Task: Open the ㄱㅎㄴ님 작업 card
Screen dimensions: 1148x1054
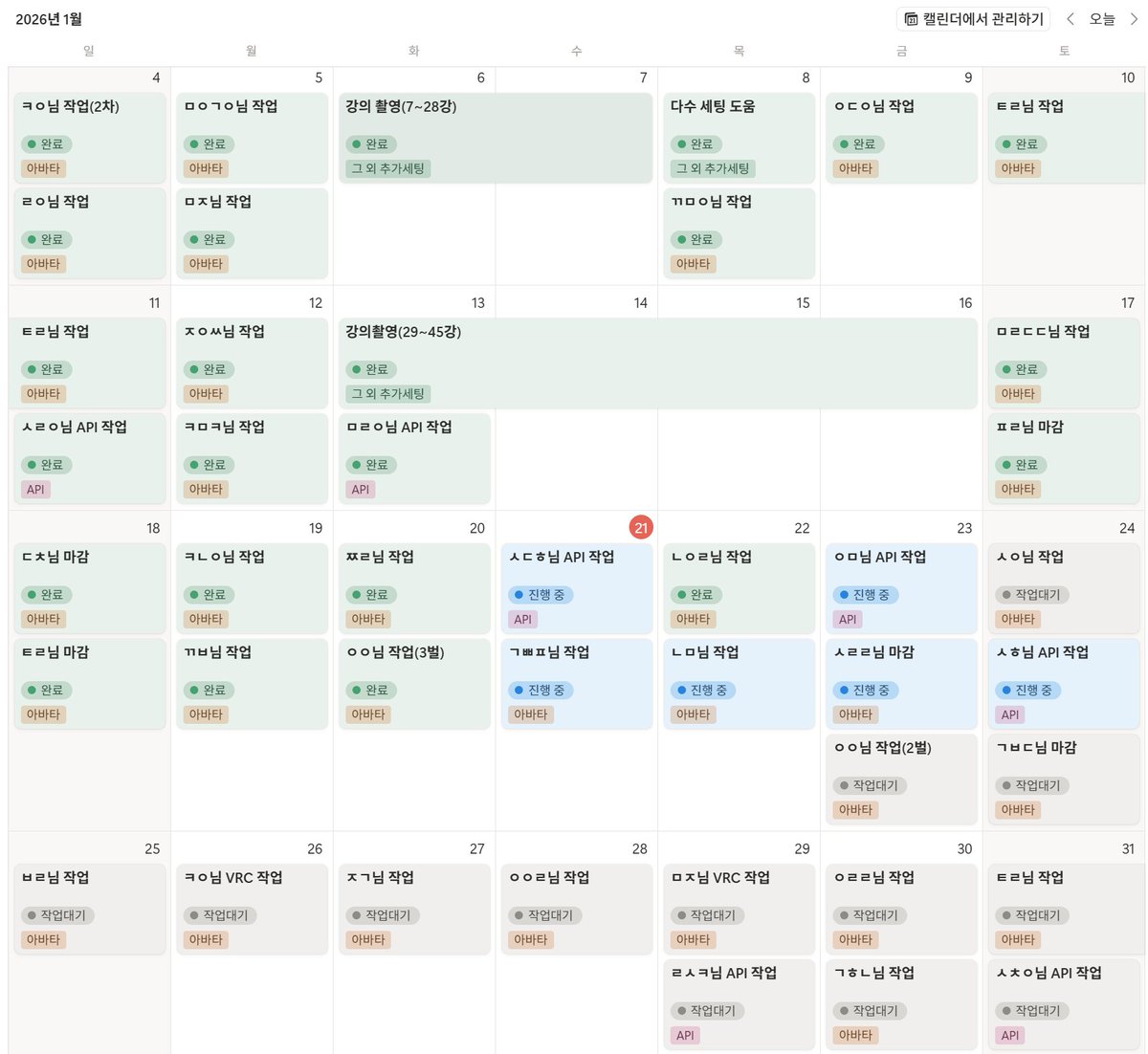Action: pos(901,1004)
